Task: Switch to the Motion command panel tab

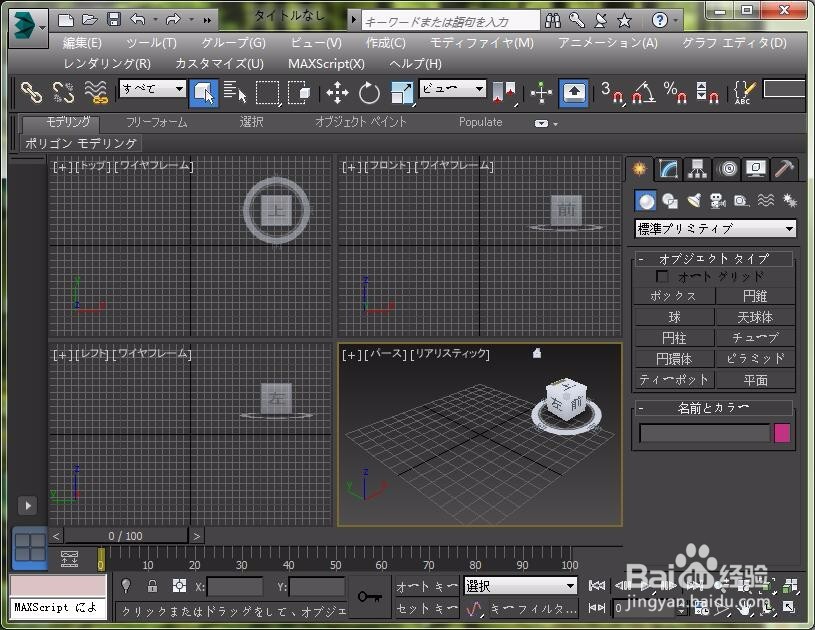Action: (x=727, y=169)
